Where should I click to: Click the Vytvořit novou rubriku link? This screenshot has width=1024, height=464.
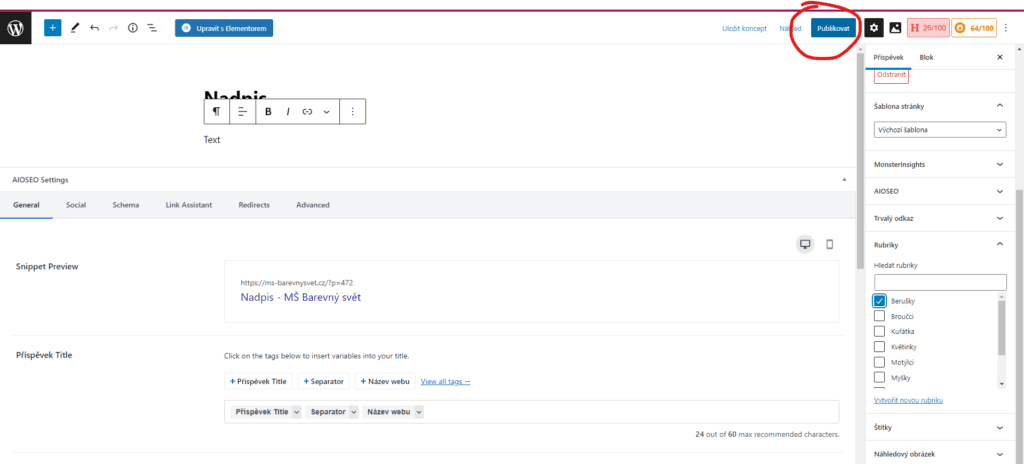pyautogui.click(x=908, y=400)
